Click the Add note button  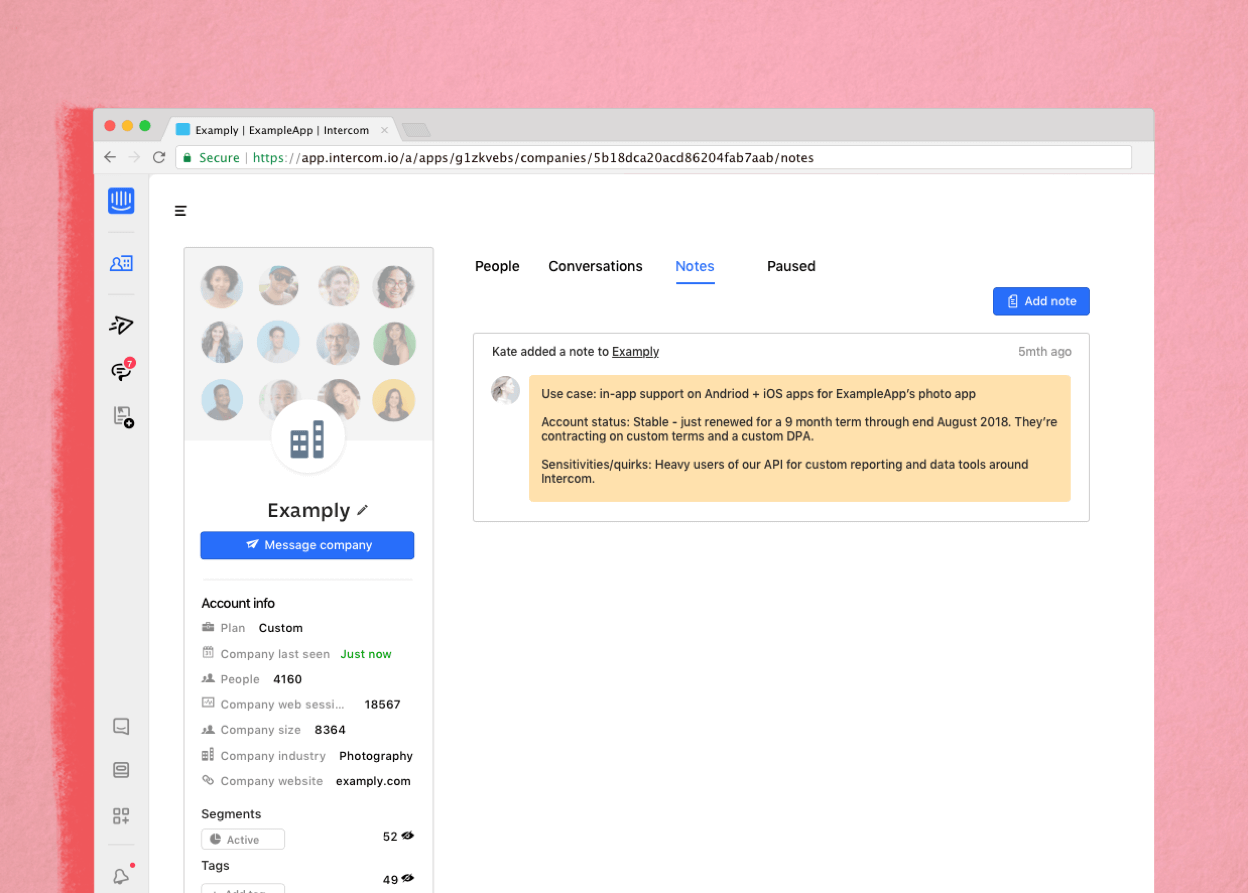pos(1041,301)
